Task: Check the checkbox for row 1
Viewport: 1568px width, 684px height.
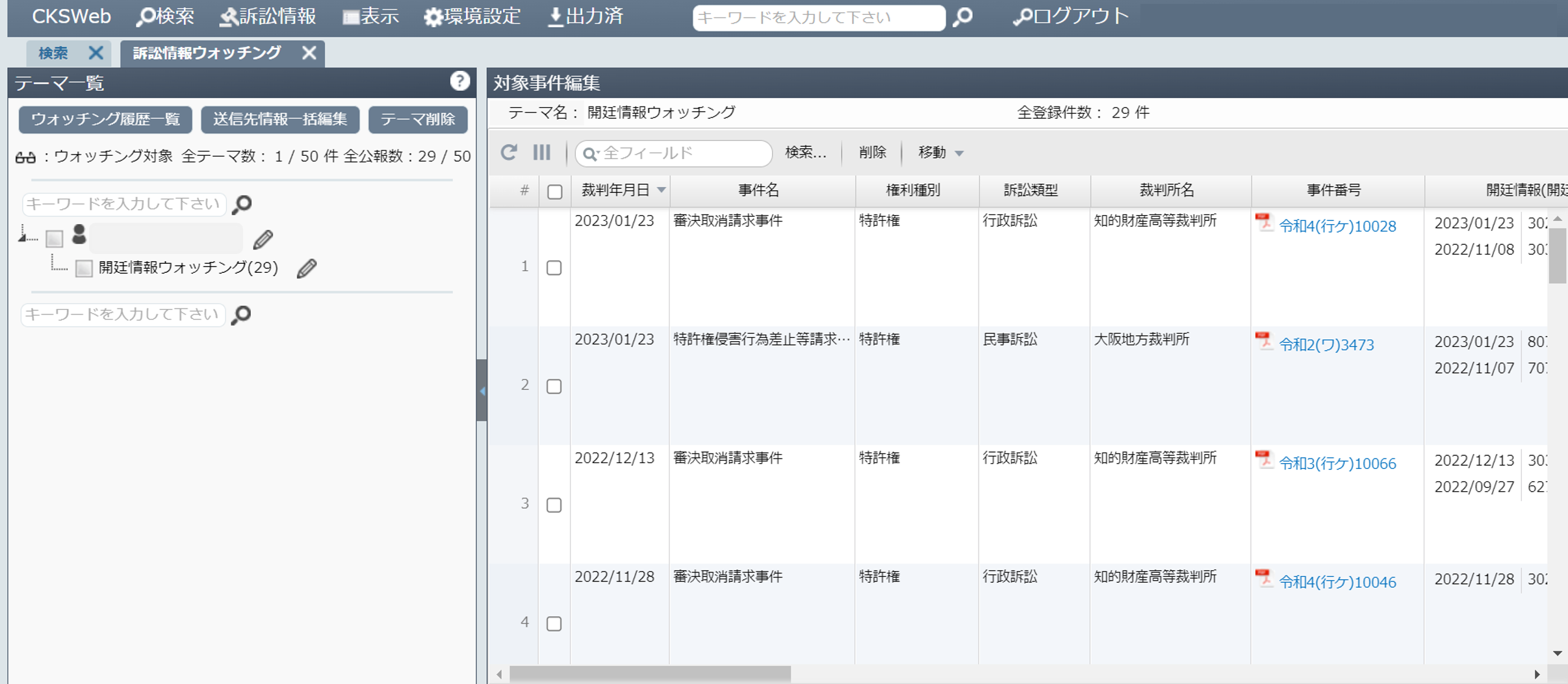Action: (554, 267)
